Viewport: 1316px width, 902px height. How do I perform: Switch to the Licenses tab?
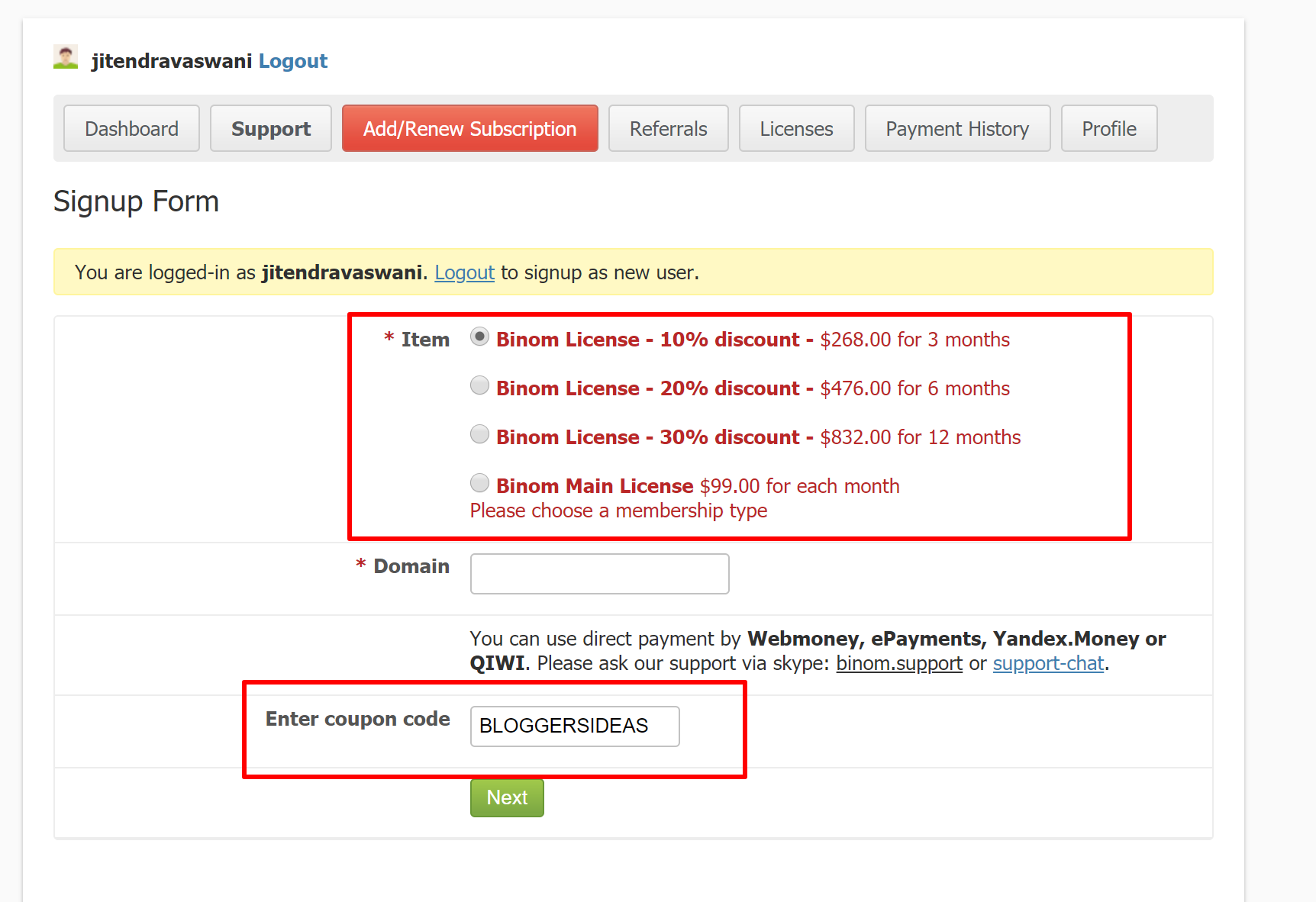796,128
